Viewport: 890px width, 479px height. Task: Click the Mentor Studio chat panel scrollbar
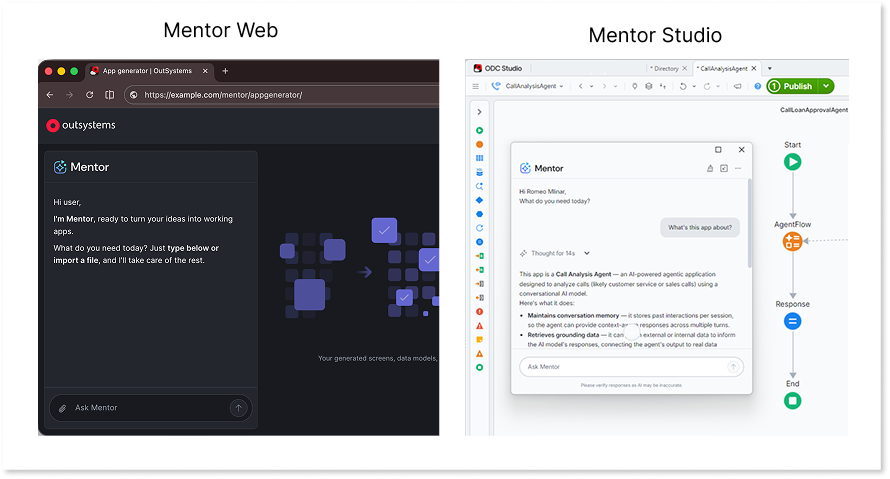(x=750, y=223)
